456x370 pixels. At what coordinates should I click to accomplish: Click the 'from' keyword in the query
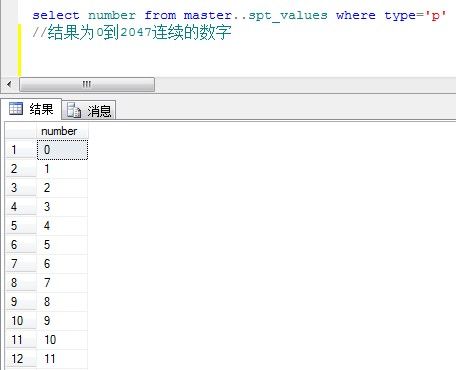(x=160, y=15)
